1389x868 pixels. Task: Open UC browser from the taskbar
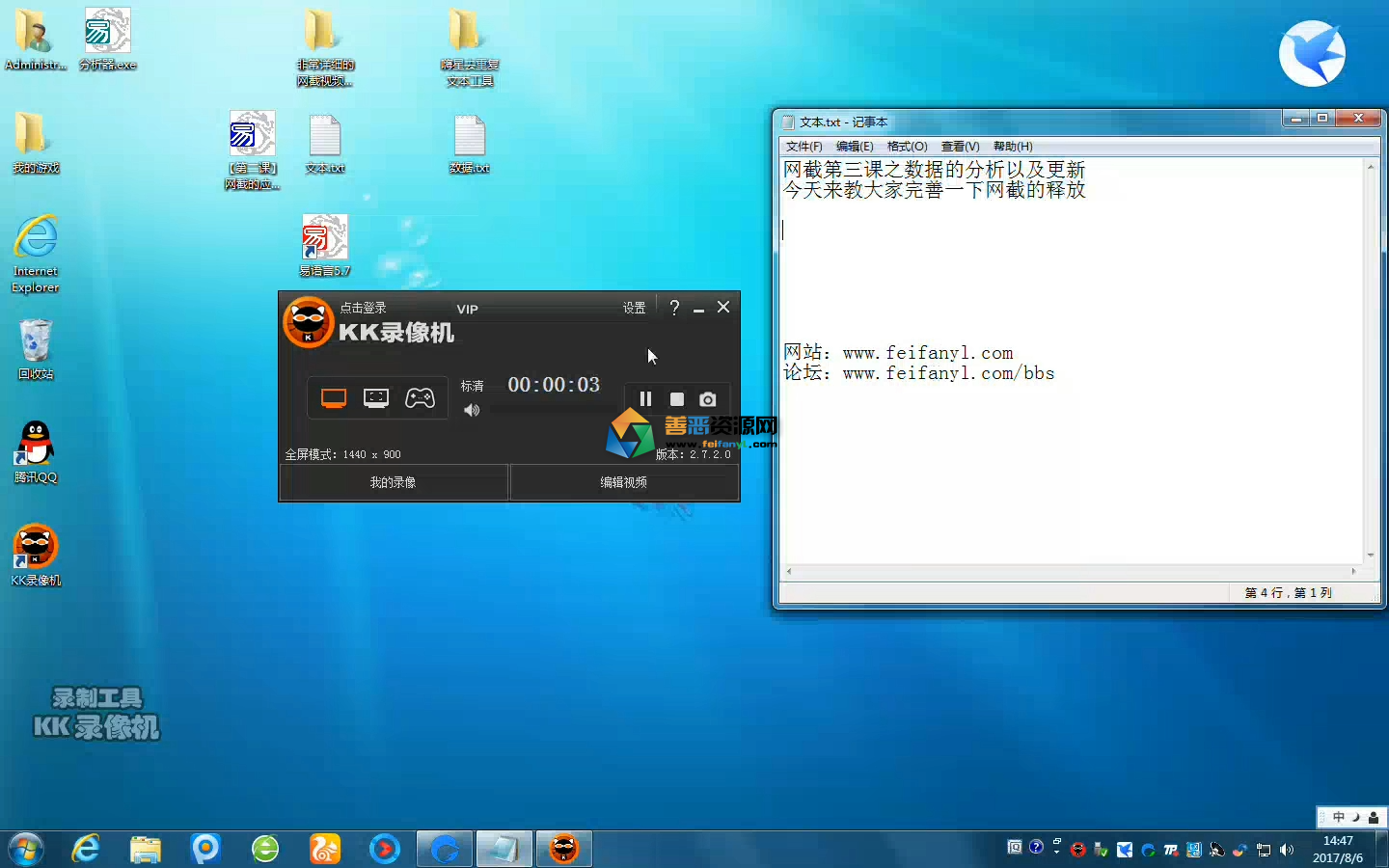(x=325, y=849)
